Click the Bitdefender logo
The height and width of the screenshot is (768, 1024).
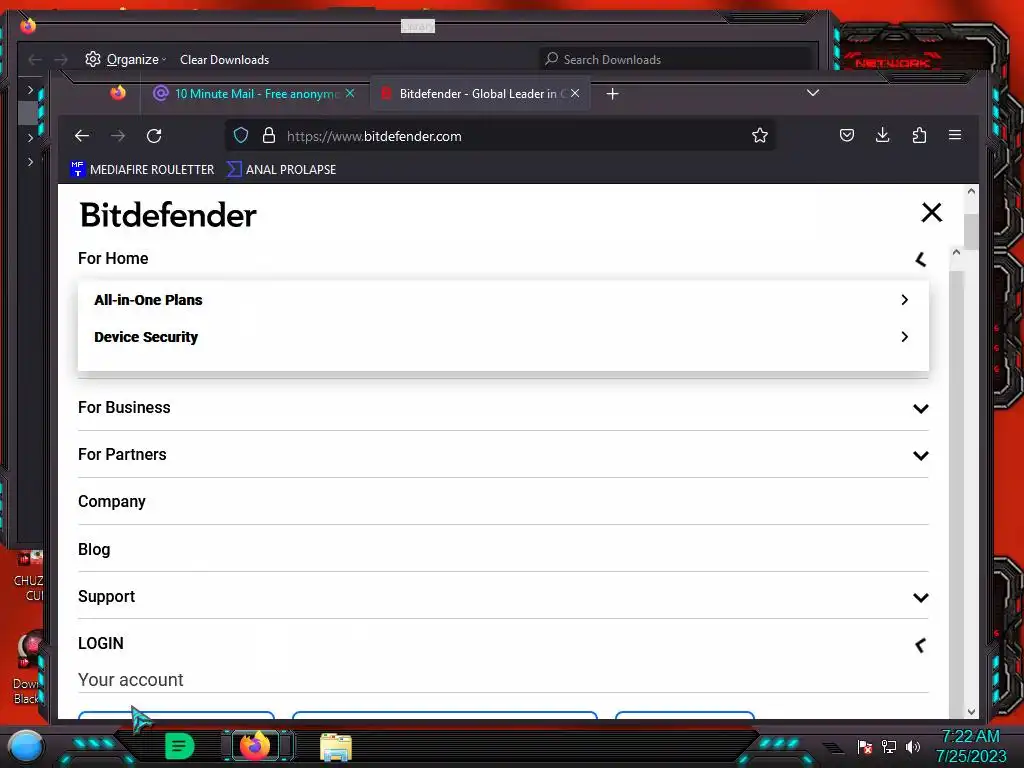coord(168,215)
